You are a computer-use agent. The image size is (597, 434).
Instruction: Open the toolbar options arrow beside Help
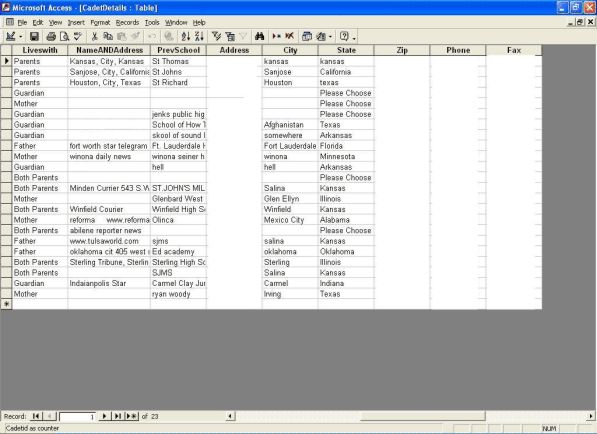(x=354, y=37)
